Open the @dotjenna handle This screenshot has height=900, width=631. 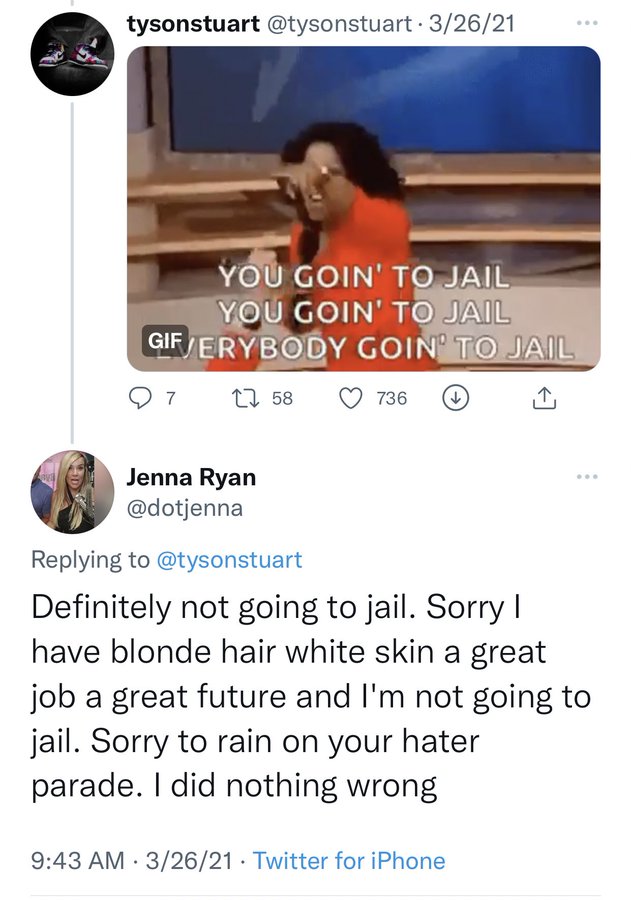(x=184, y=509)
